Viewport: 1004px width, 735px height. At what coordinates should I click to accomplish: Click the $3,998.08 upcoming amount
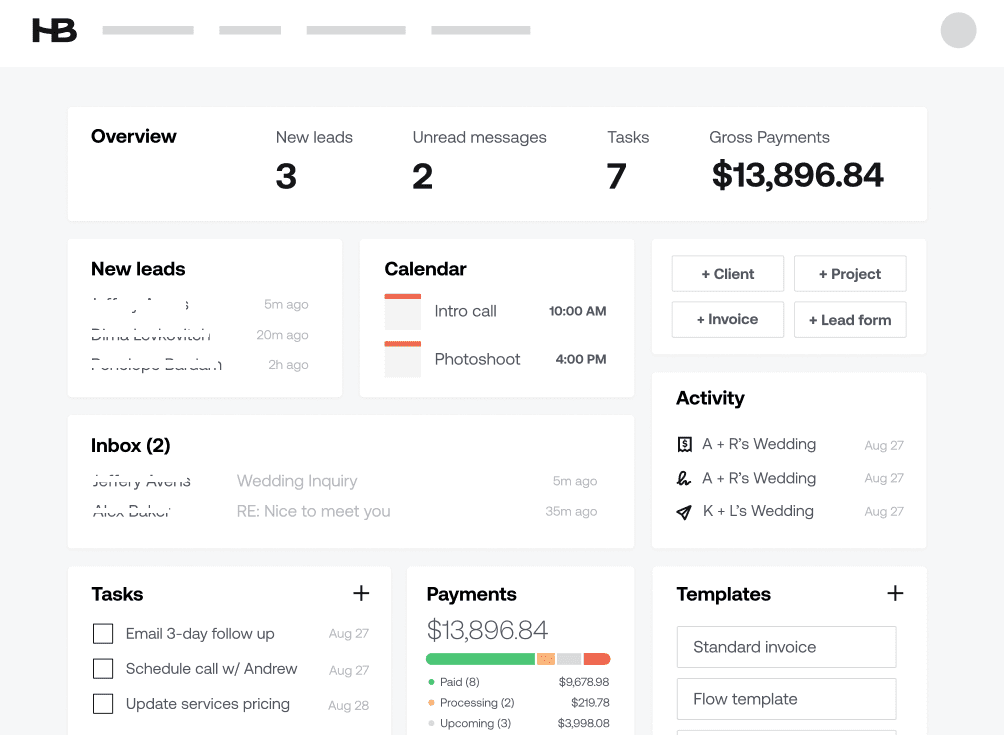pyautogui.click(x=583, y=723)
